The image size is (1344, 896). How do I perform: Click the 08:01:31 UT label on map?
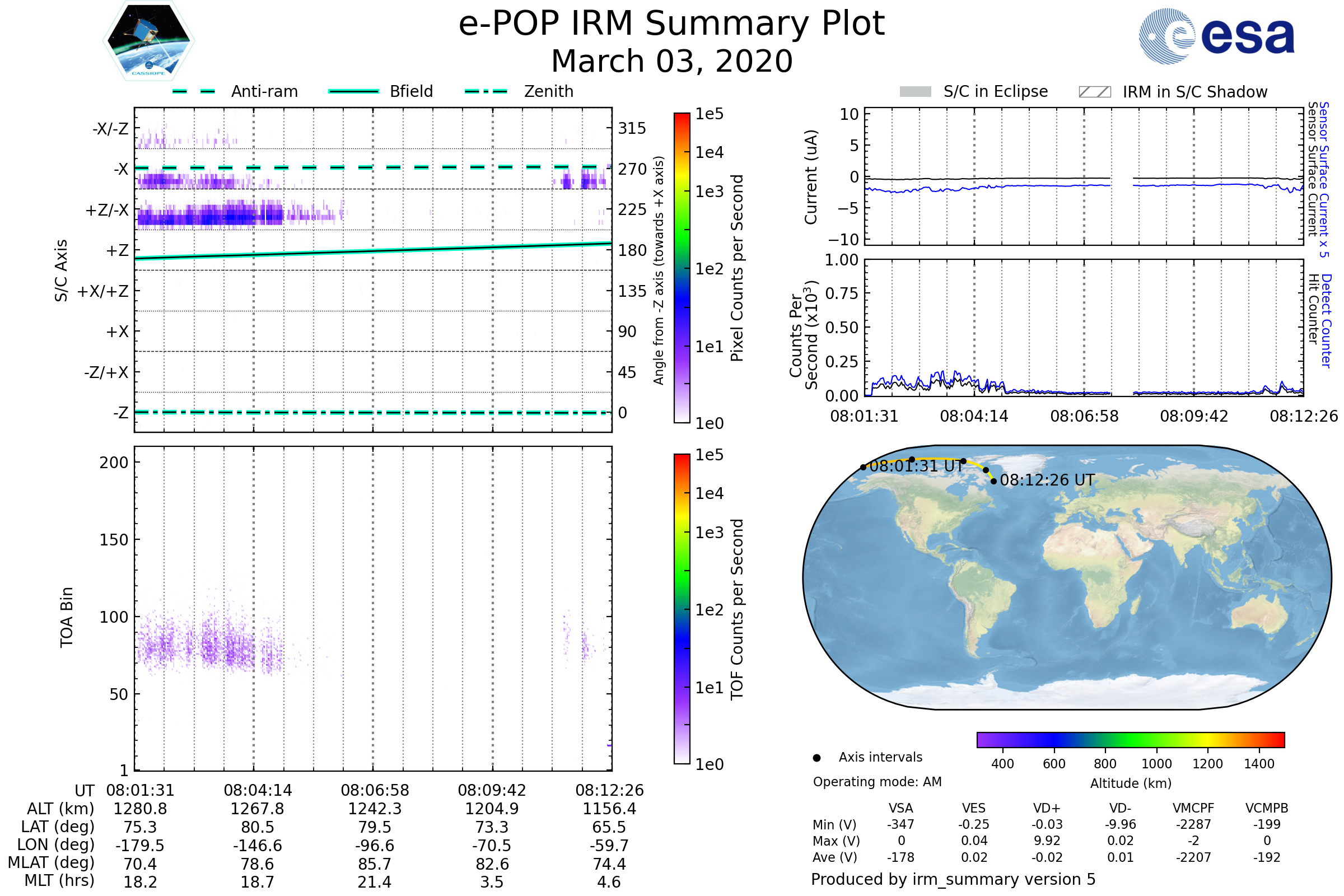pos(917,466)
